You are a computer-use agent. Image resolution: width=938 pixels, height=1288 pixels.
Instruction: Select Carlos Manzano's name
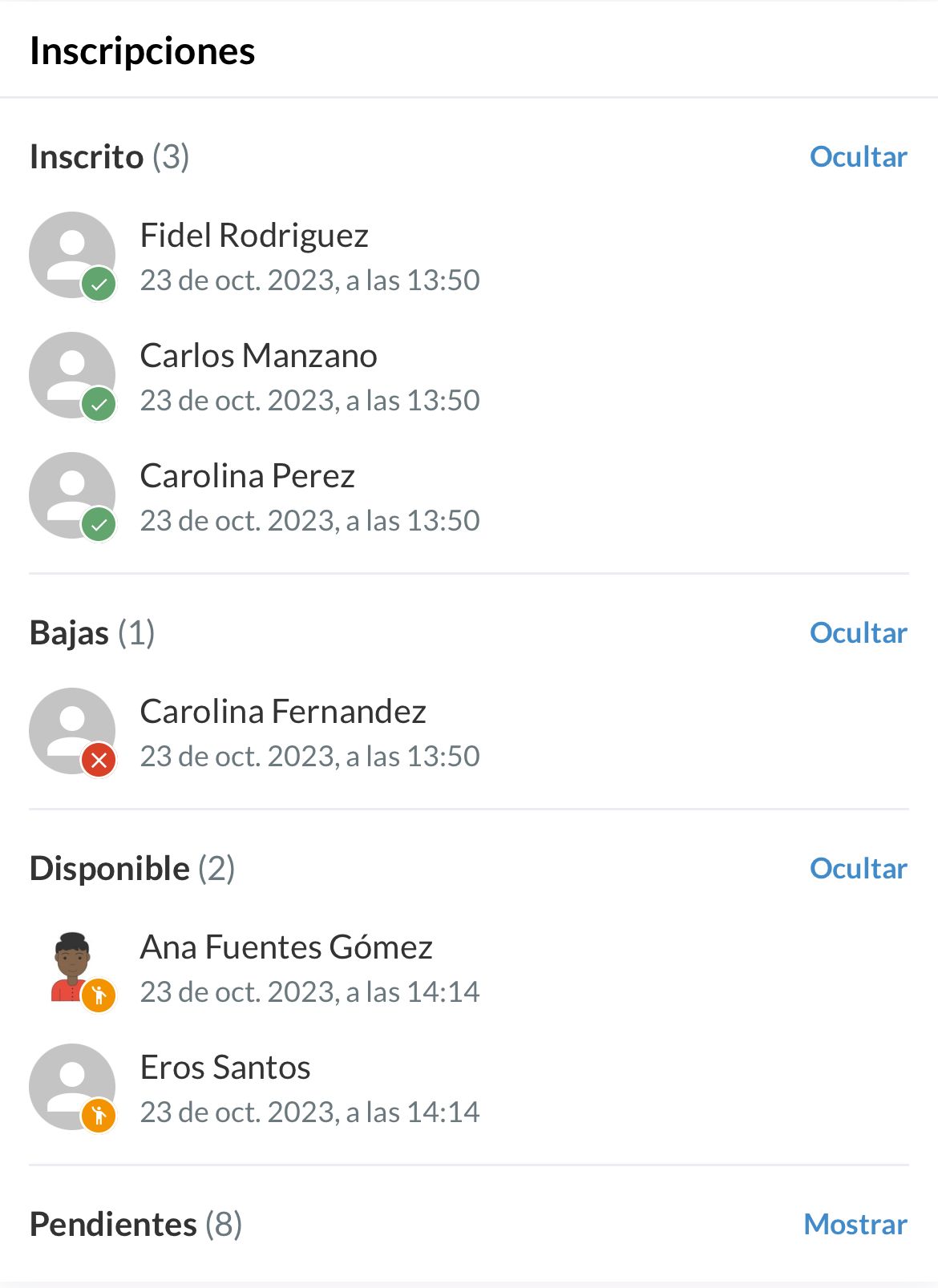258,355
